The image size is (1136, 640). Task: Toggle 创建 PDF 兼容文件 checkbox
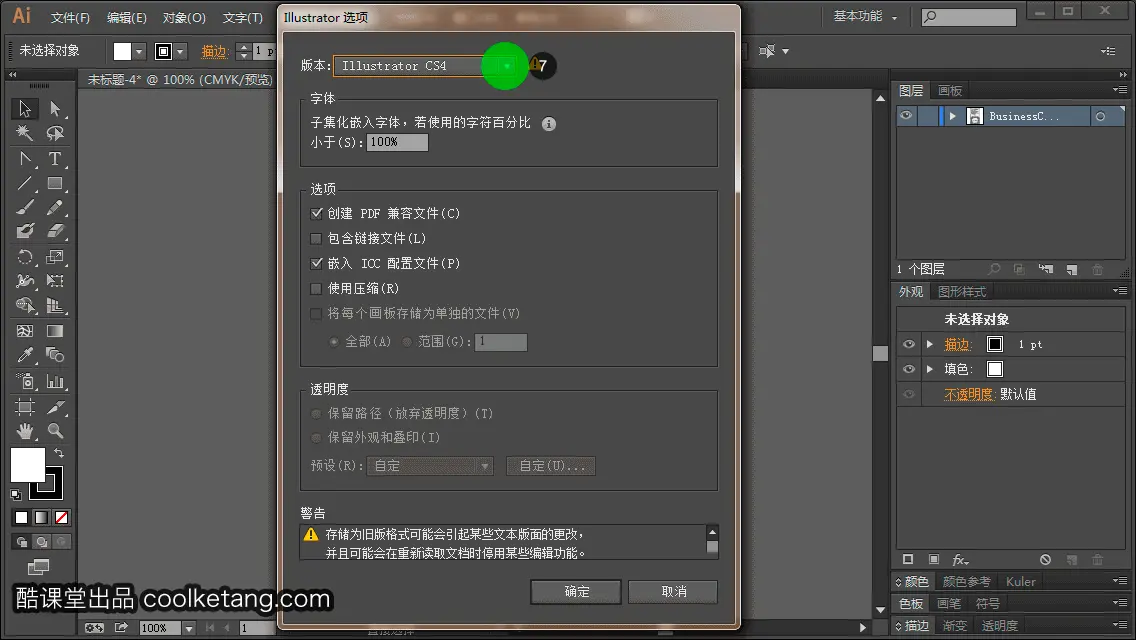tap(316, 214)
